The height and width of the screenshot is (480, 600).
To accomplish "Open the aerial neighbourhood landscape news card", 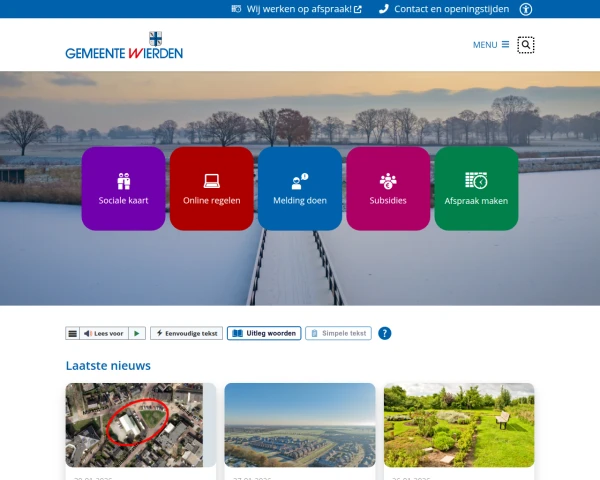I will pyautogui.click(x=300, y=425).
